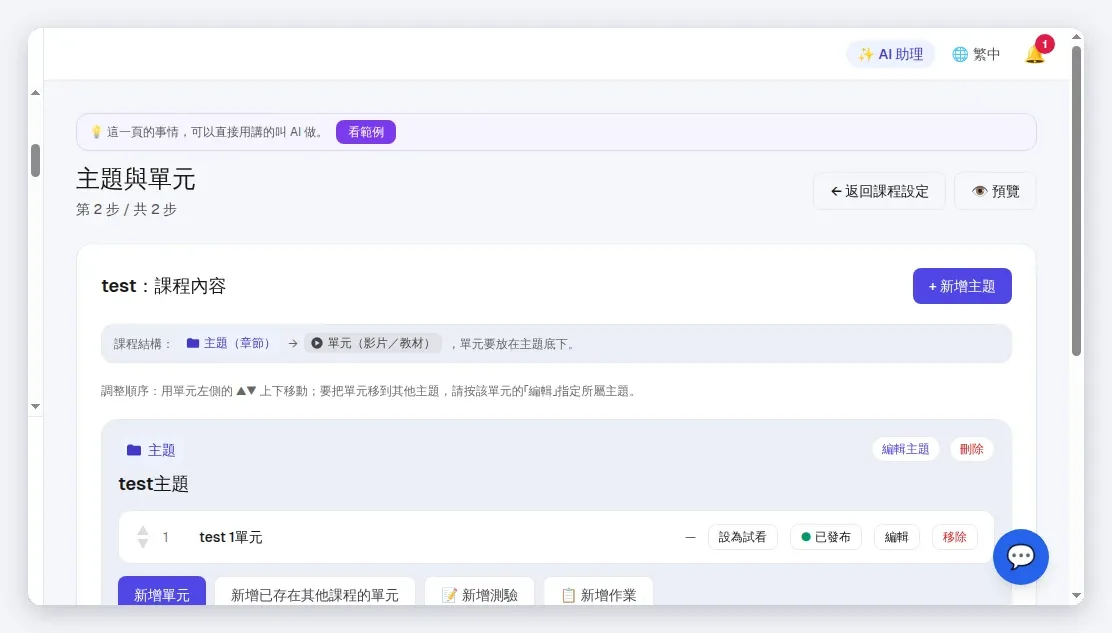Click the test主題 topic title
This screenshot has width=1112, height=633.
tap(153, 484)
